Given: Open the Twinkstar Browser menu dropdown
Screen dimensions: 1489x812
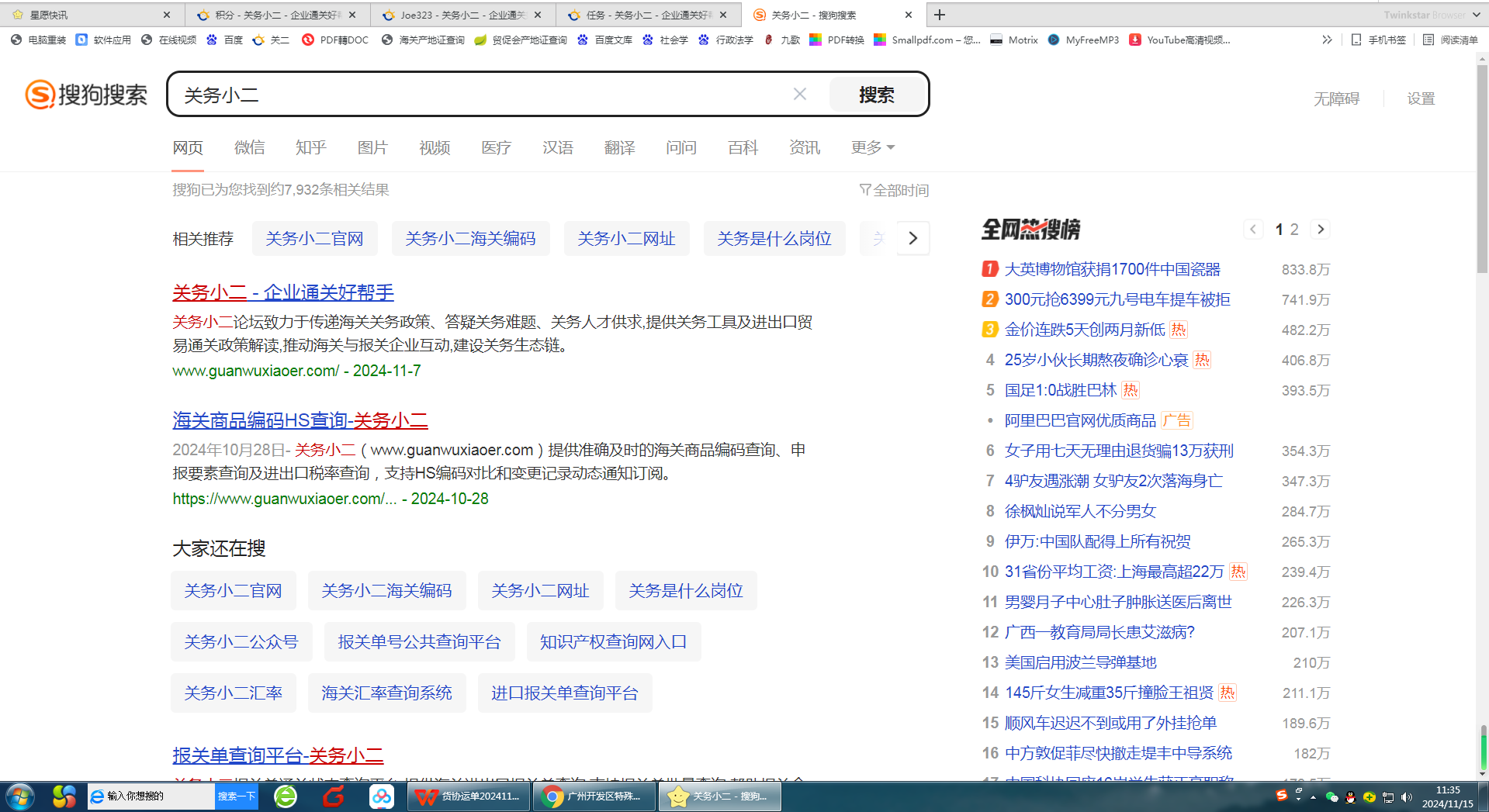Looking at the screenshot, I should pos(1476,15).
